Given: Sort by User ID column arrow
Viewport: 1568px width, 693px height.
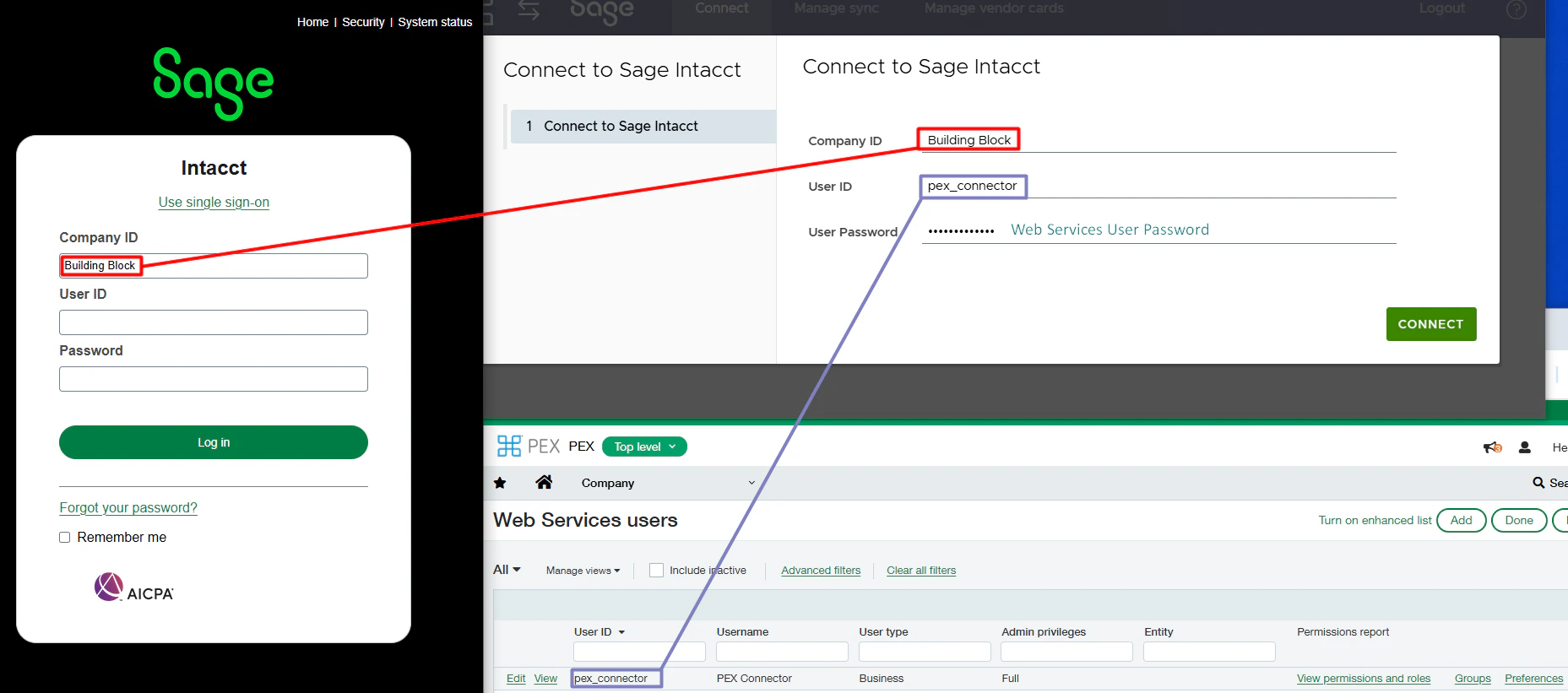Looking at the screenshot, I should 621,632.
